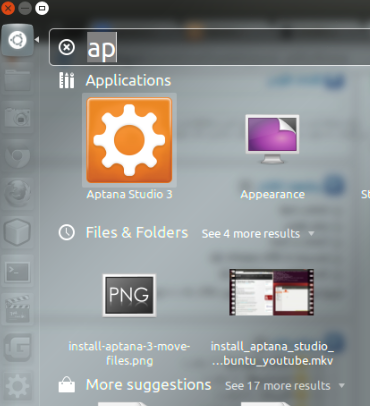Click the Applications category ruler-pencil icon
Screen dimensions: 370x406
[67, 80]
